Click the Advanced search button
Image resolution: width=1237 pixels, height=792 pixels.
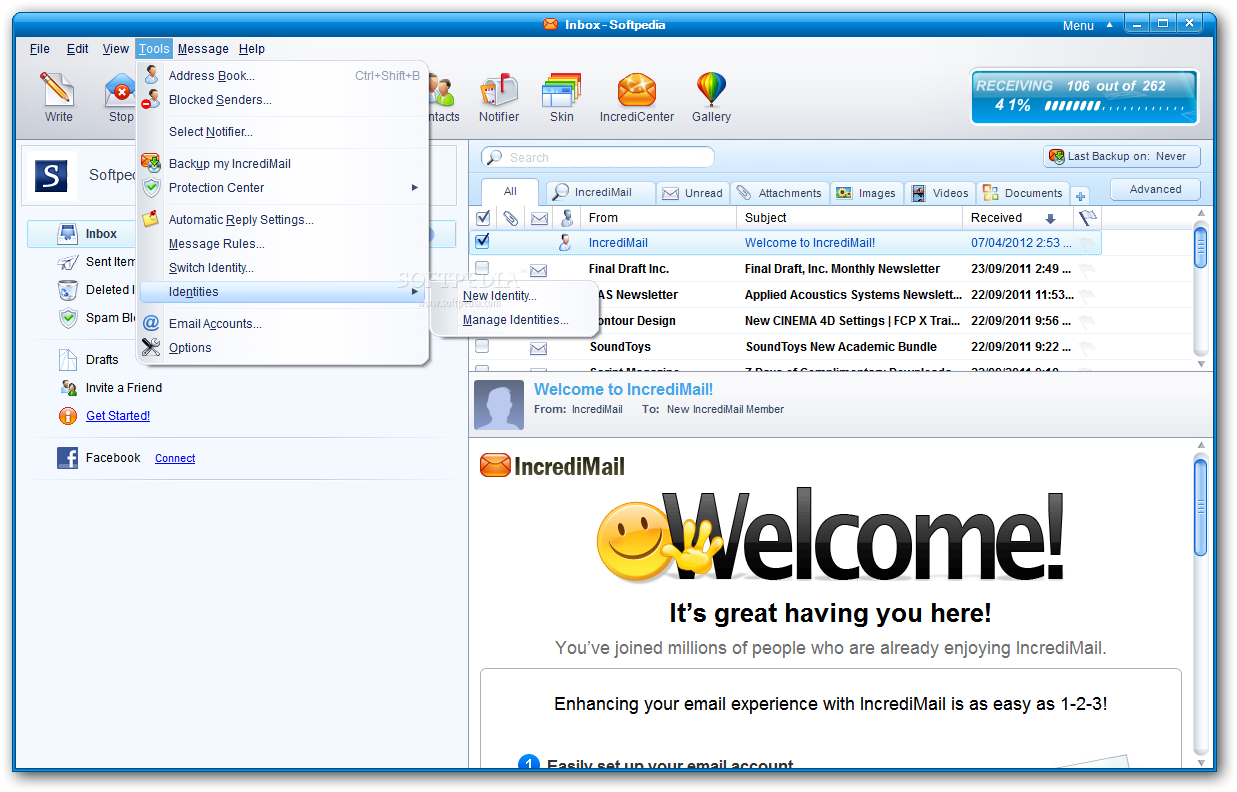click(1155, 189)
